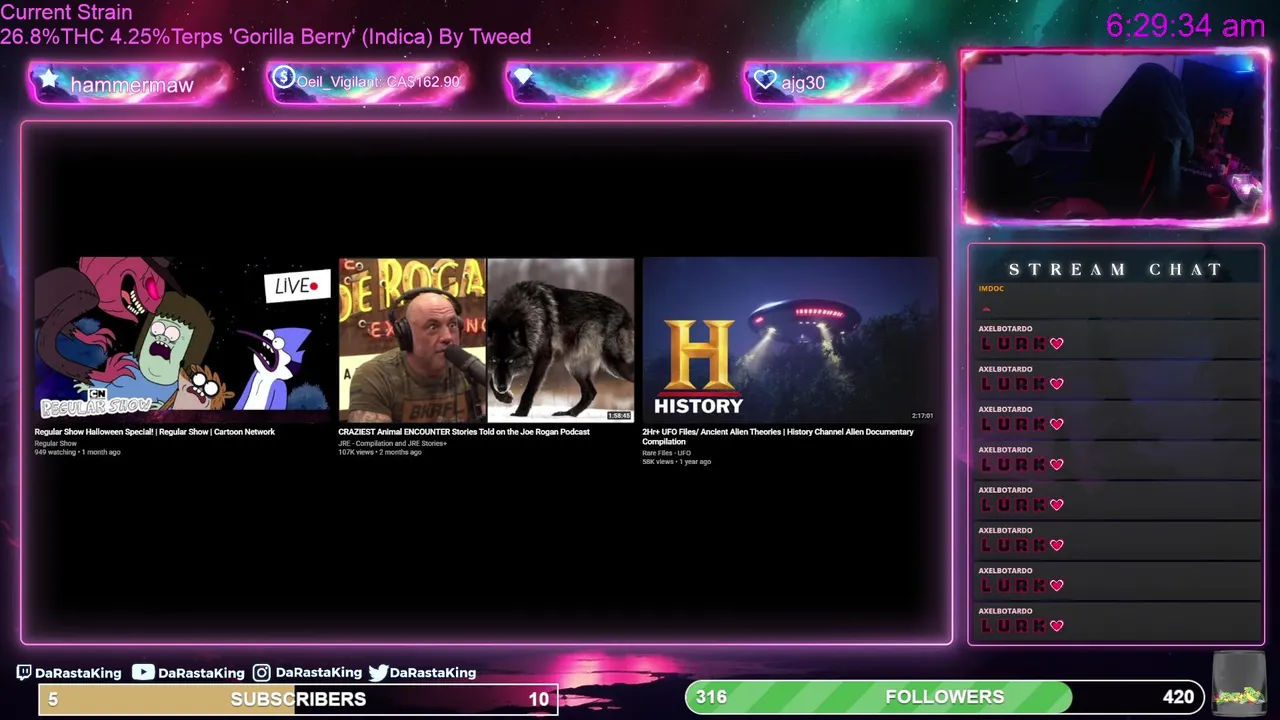Click the YouTube logo icon
This screenshot has height=720, width=1280.
click(x=143, y=672)
